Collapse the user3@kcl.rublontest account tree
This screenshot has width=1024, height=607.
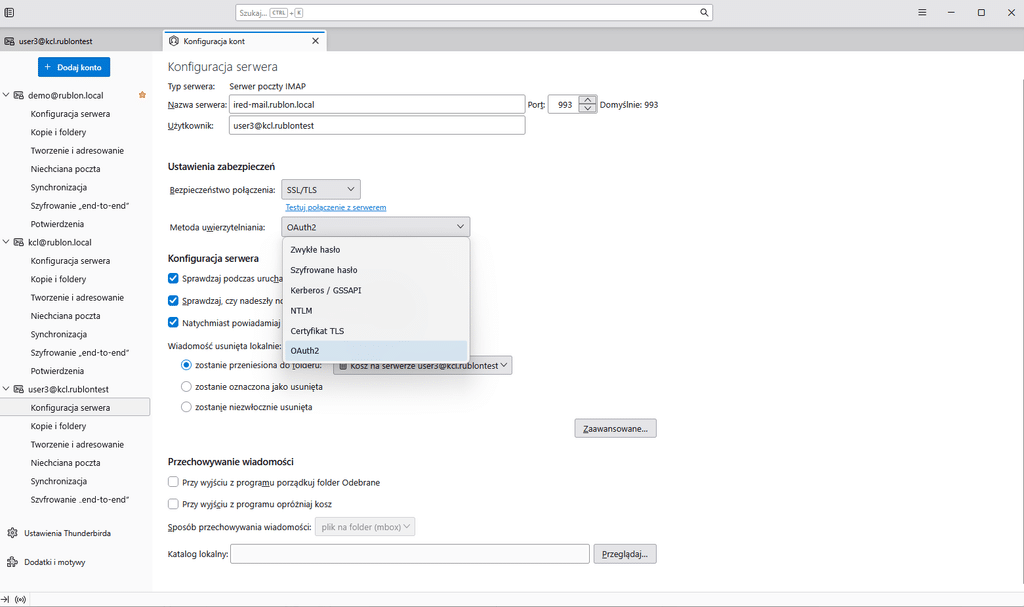tap(6, 389)
